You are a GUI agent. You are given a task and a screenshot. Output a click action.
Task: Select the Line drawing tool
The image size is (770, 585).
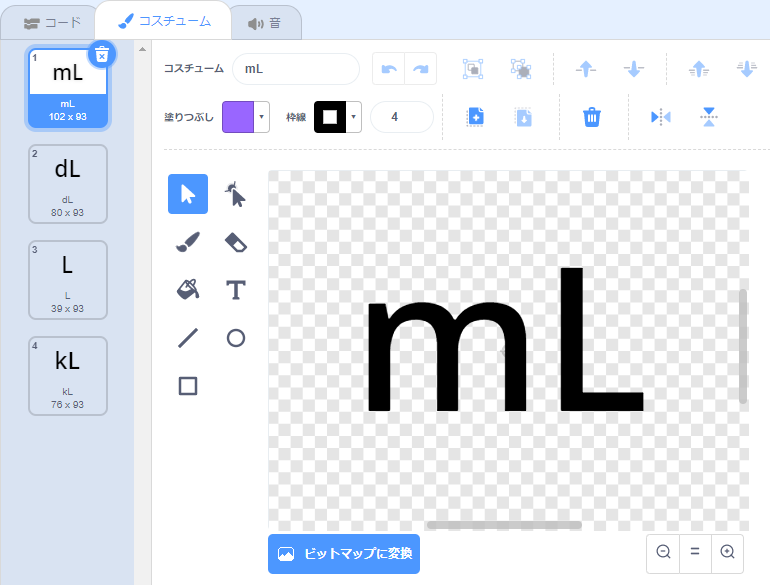pyautogui.click(x=188, y=338)
